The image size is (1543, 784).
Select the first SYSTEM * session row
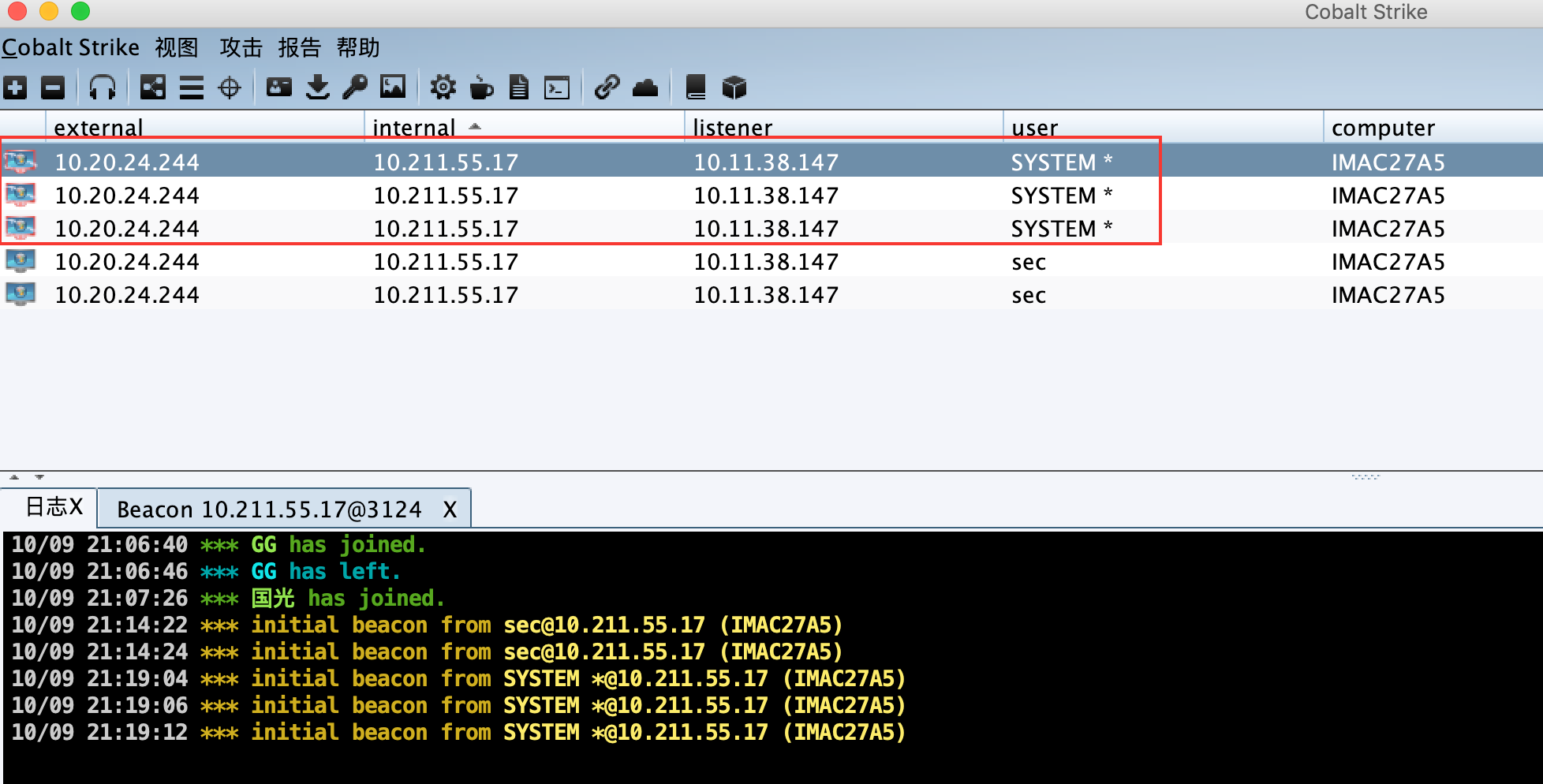point(771,162)
